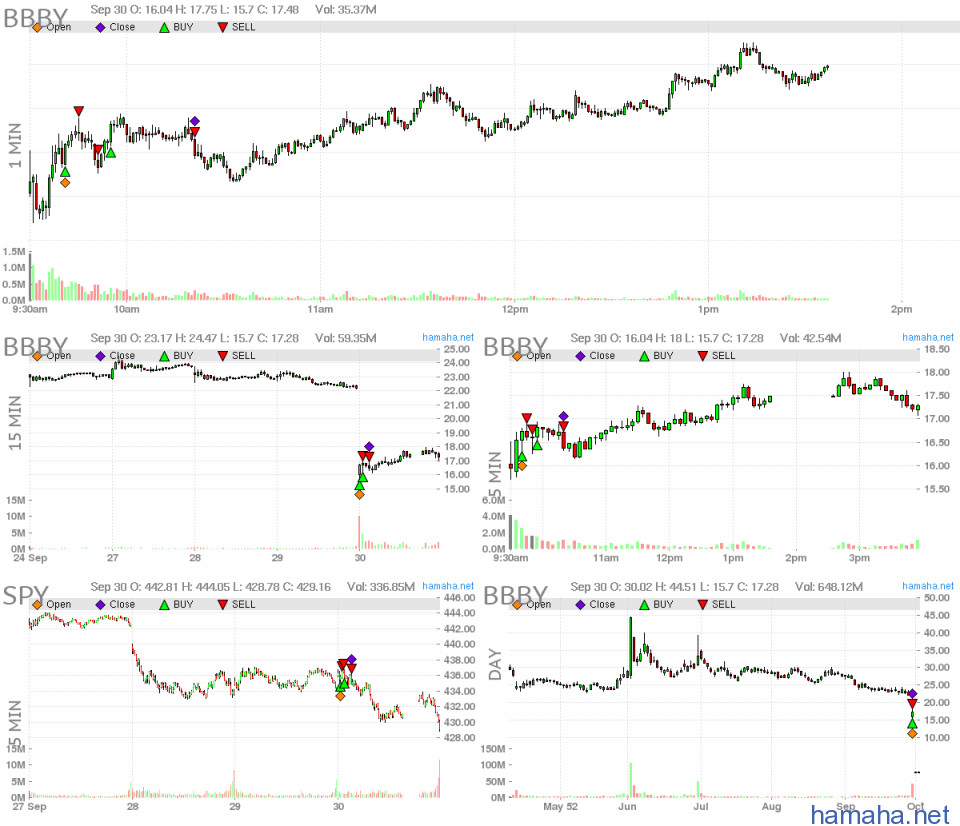Select the purple Close marker on the 15 MIN candles
The width and height of the screenshot is (960, 826).
(x=369, y=446)
